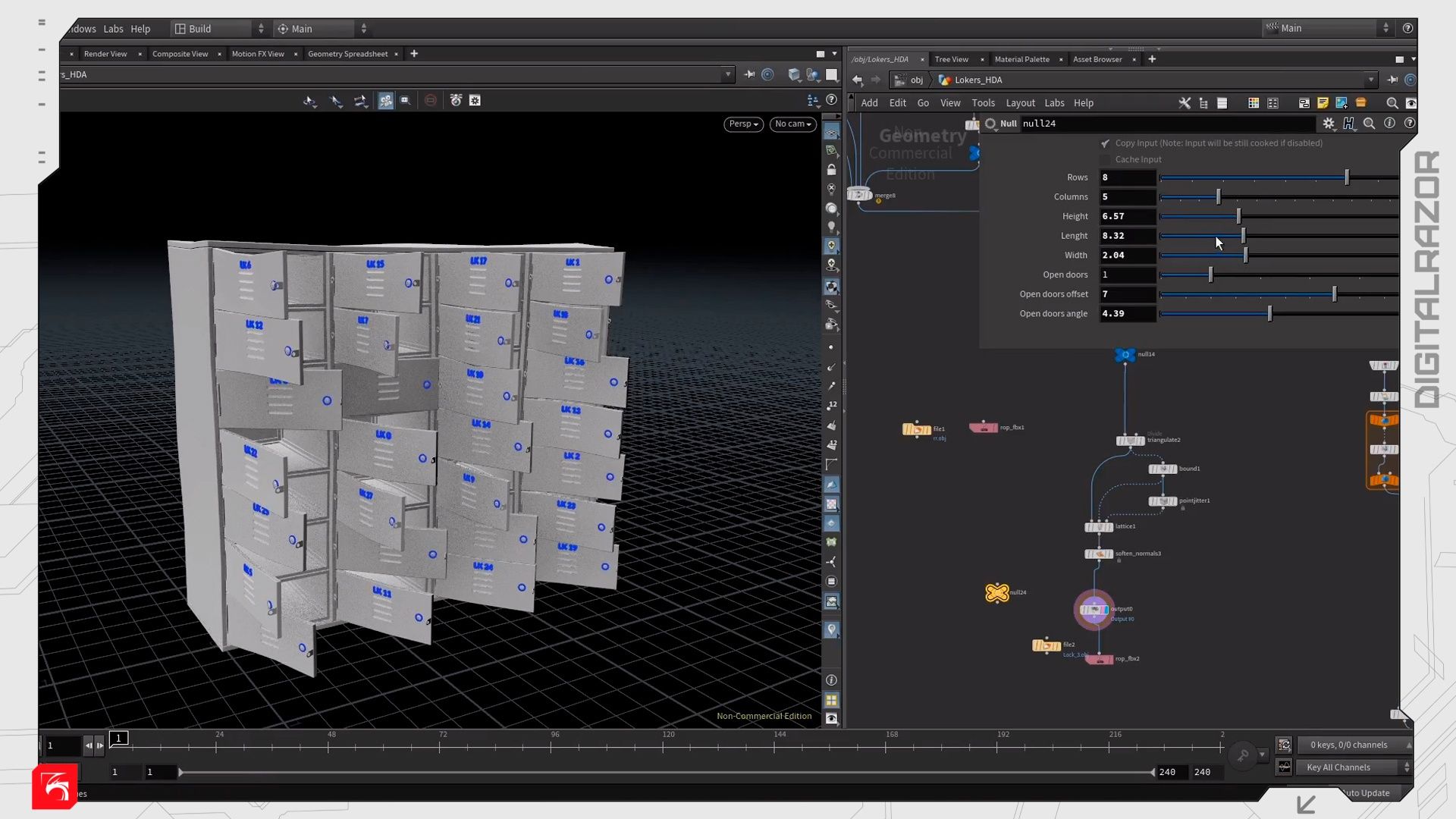1456x819 pixels.
Task: Click the back arrow in network path
Action: [x=857, y=80]
